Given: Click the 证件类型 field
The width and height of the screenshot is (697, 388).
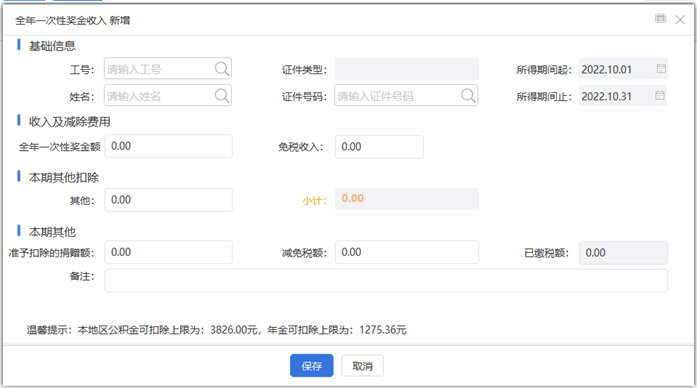Looking at the screenshot, I should tap(407, 69).
